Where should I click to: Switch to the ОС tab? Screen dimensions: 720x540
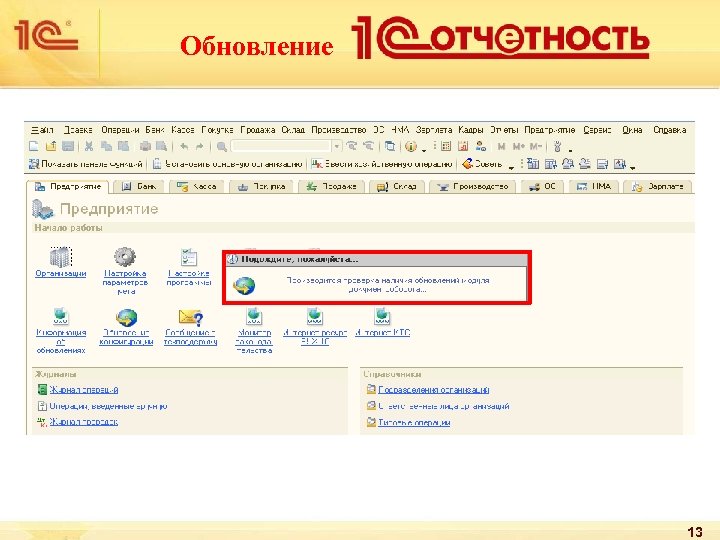[542, 186]
